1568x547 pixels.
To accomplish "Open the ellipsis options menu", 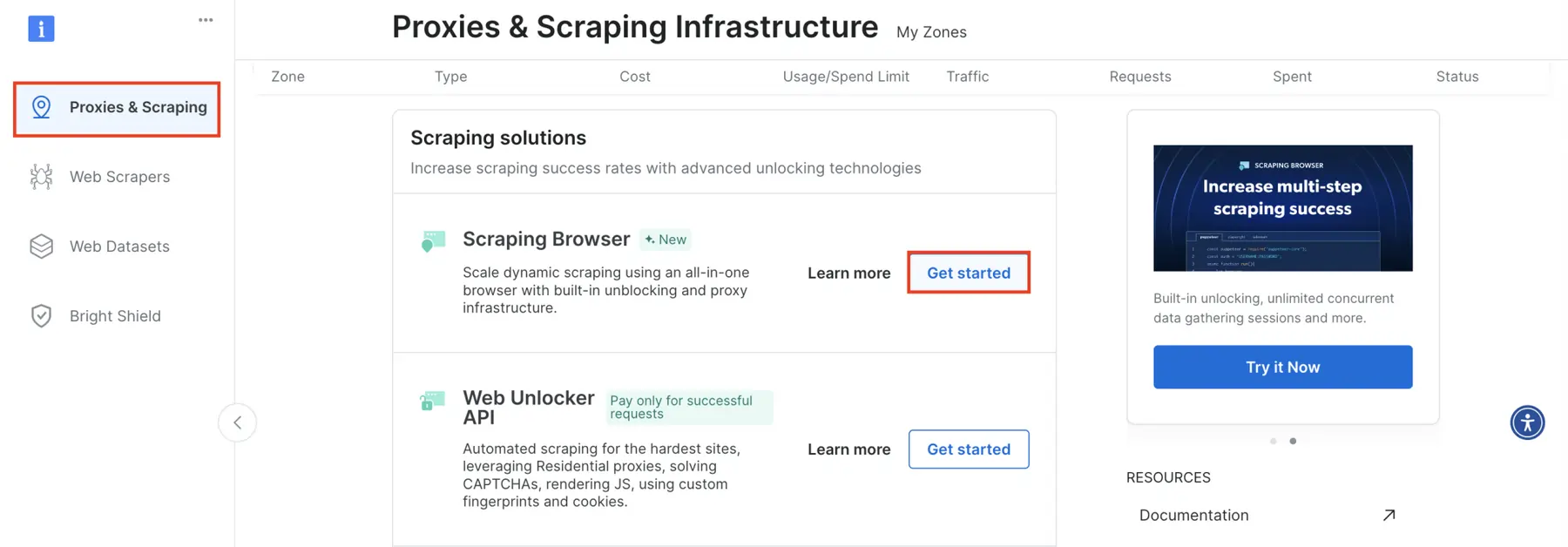I will pyautogui.click(x=206, y=18).
